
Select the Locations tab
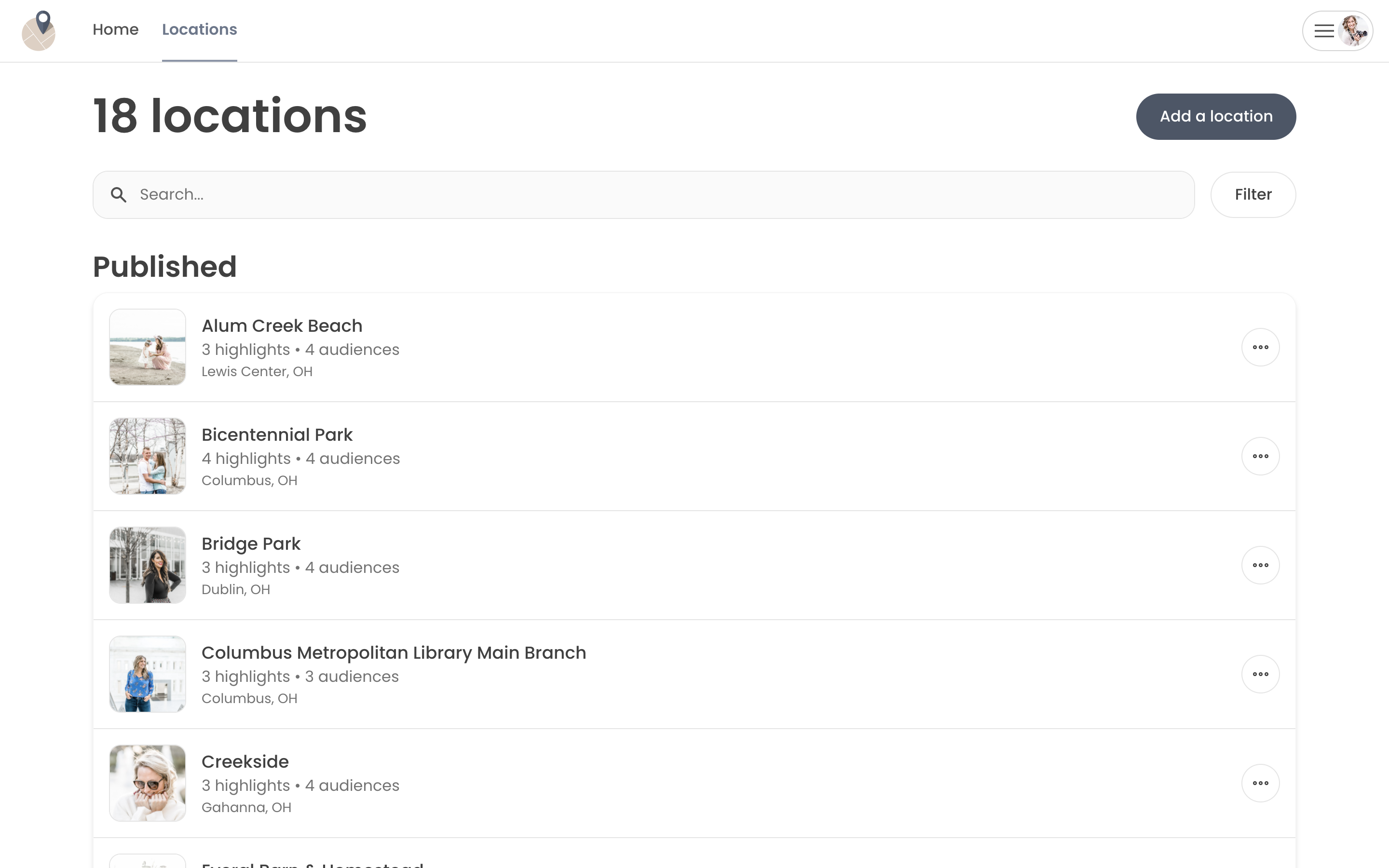(200, 30)
